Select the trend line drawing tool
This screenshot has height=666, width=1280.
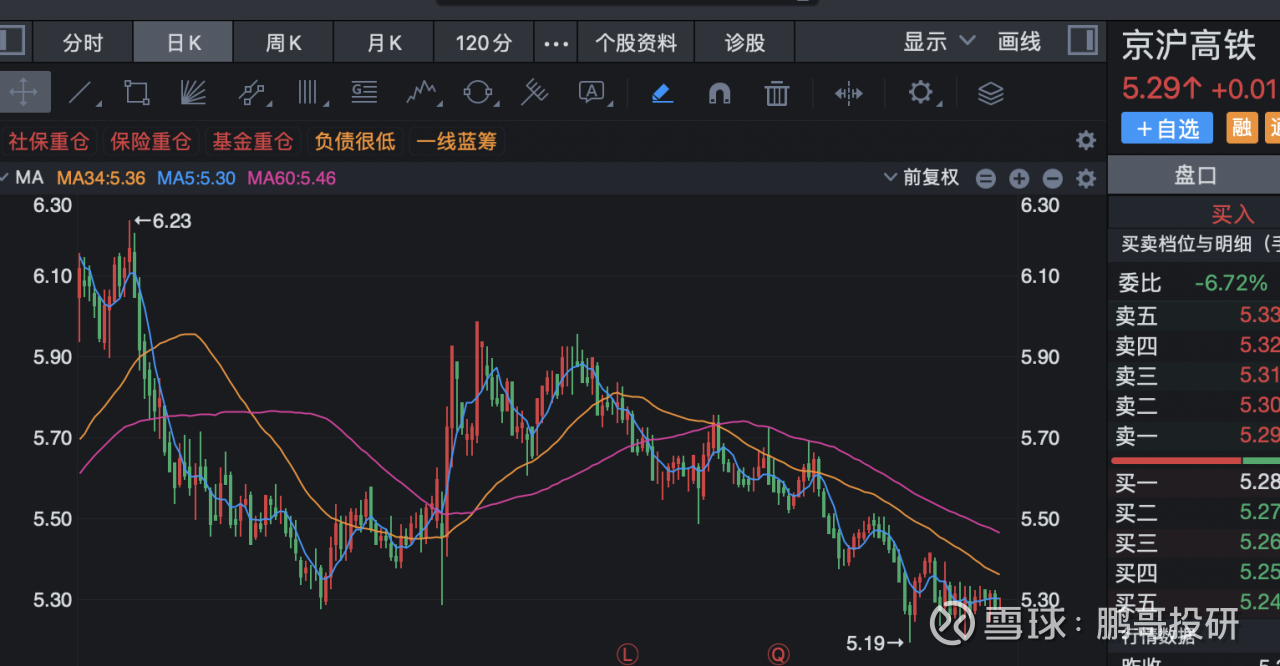82,94
